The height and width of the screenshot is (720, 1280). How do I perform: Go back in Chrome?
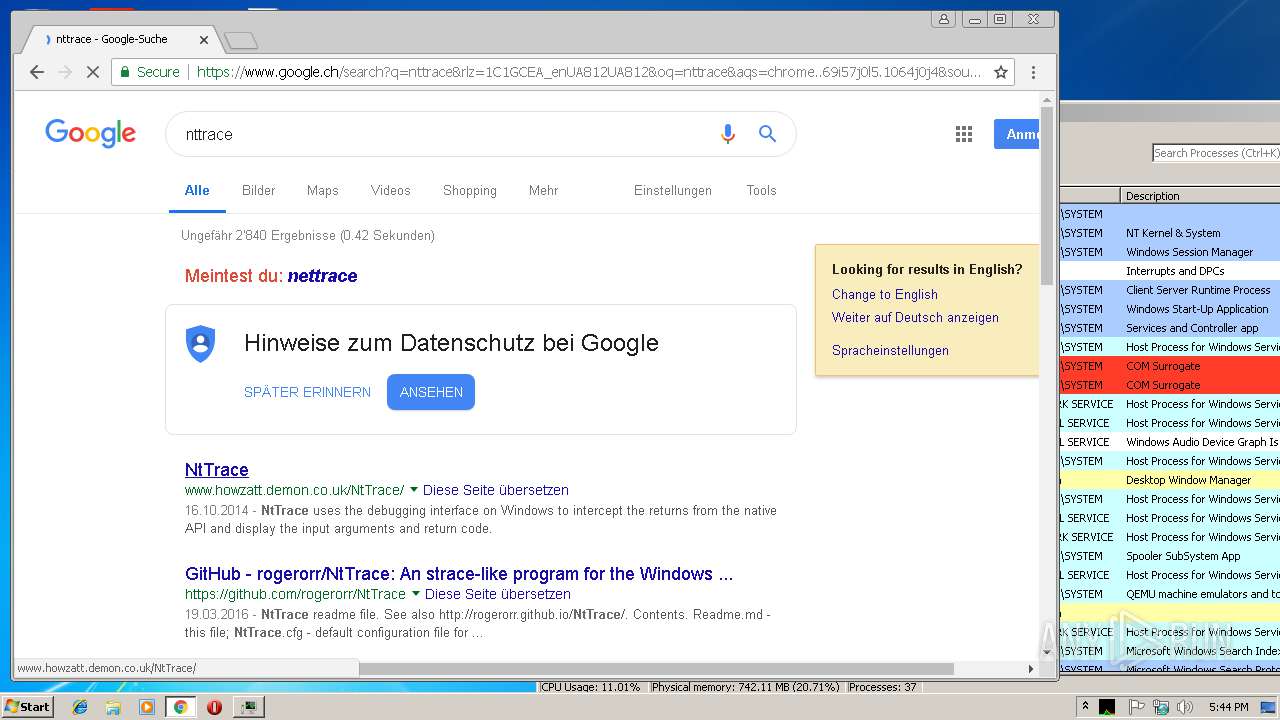tap(37, 72)
